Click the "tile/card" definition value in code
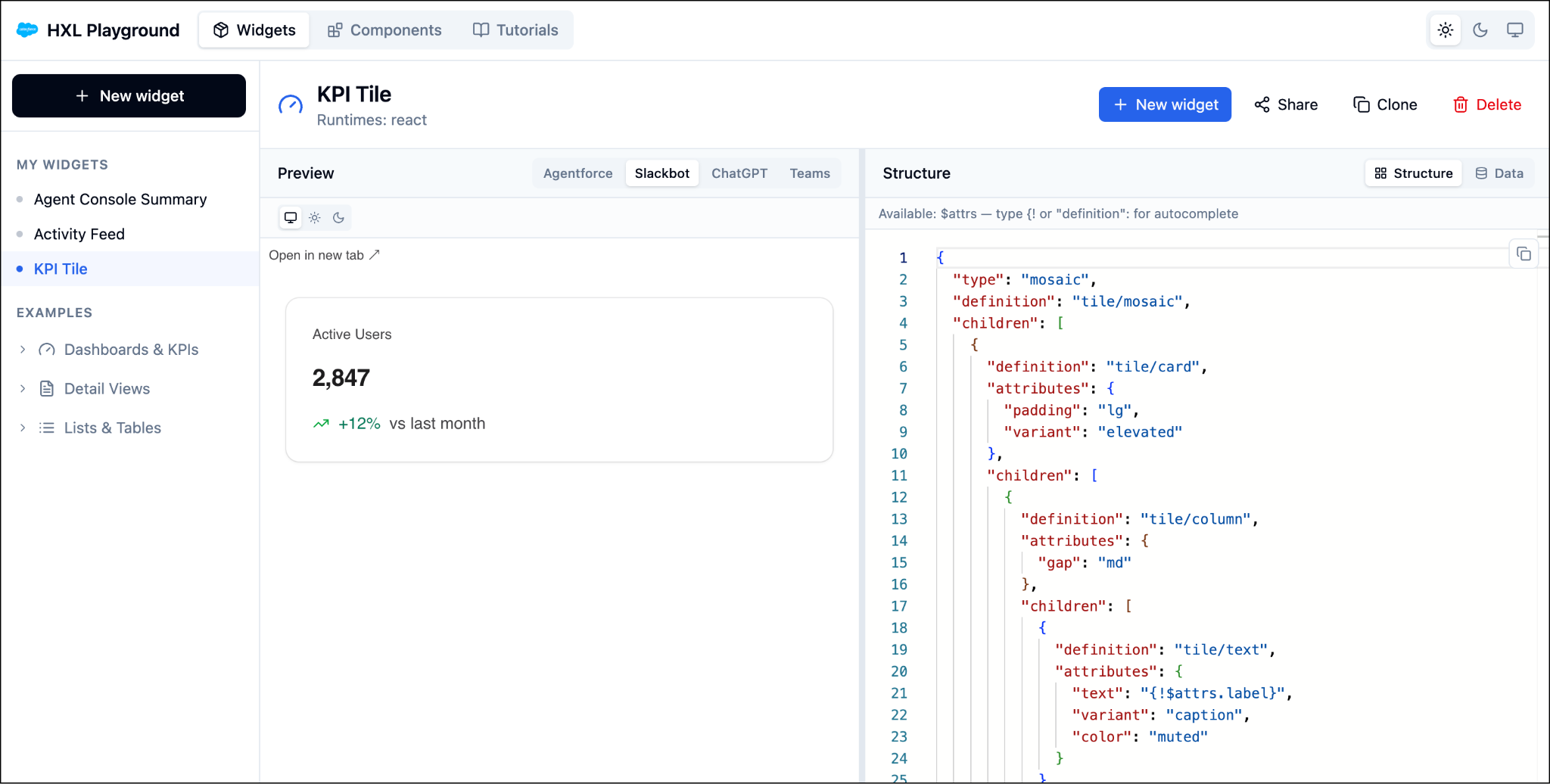This screenshot has width=1550, height=784. pyautogui.click(x=1153, y=367)
